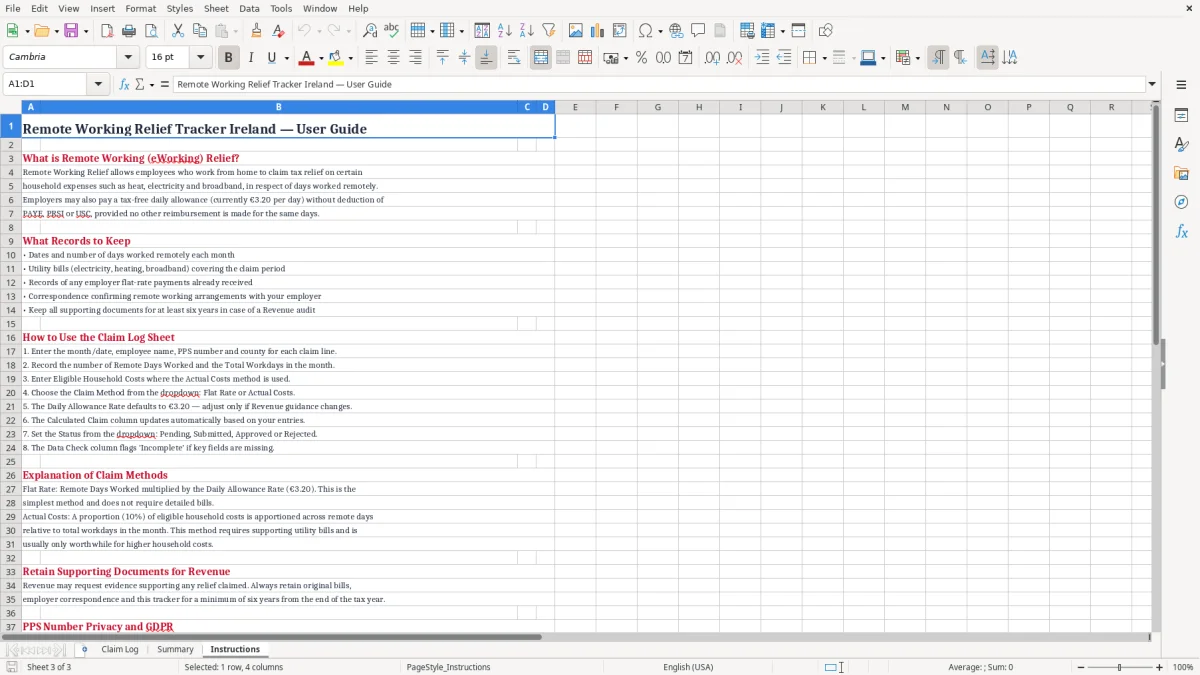
Task: Open the Conditional Formatting dropdown
Action: pyautogui.click(x=917, y=58)
